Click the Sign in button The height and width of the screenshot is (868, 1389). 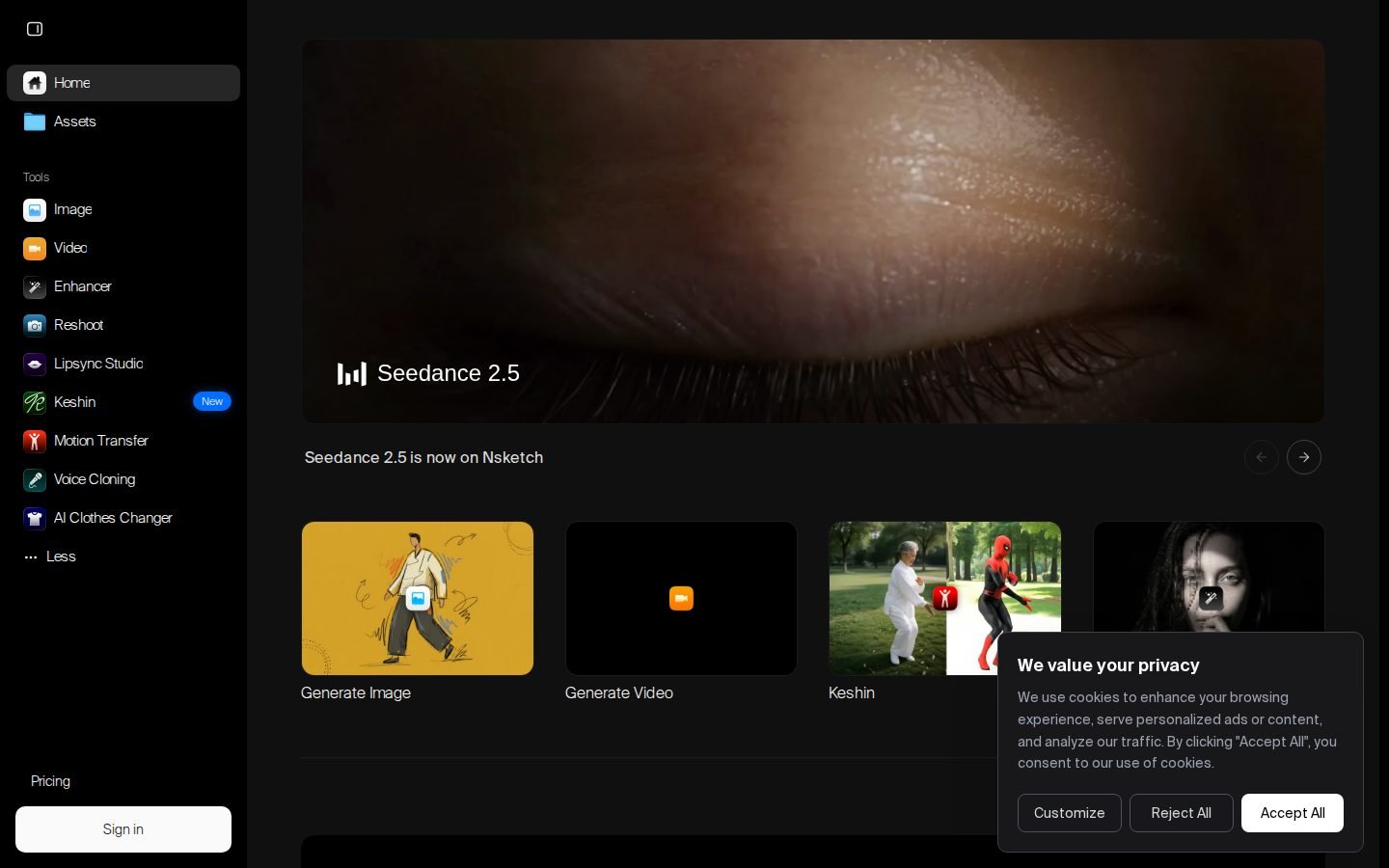tap(123, 829)
